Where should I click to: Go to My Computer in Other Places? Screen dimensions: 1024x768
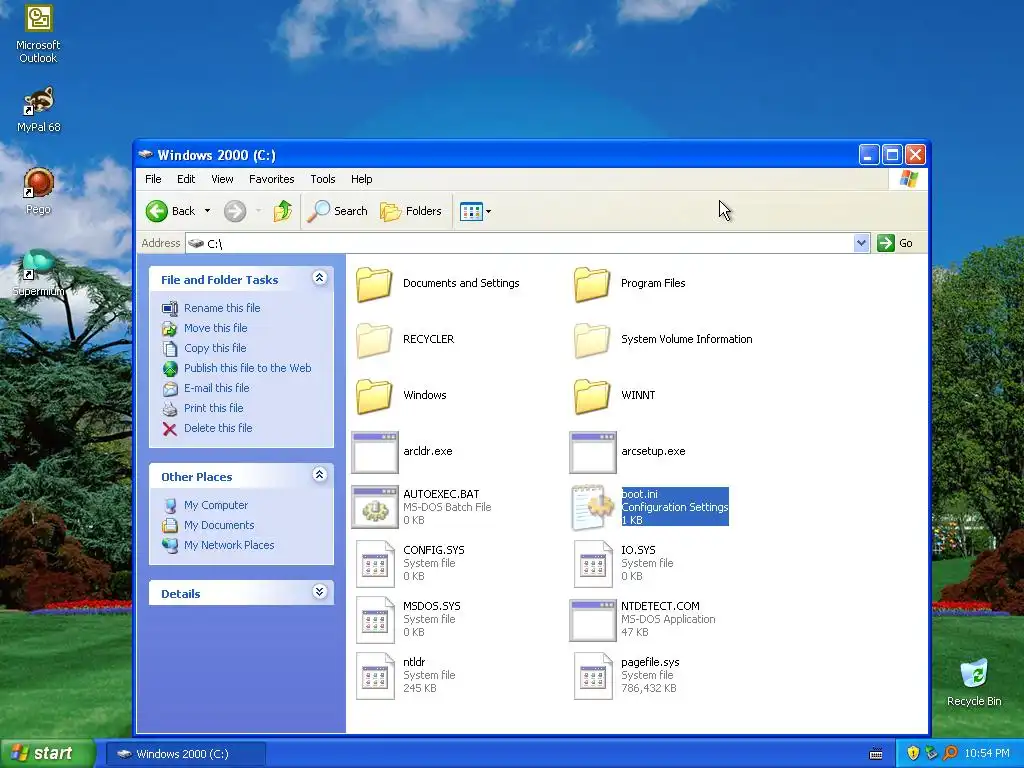pos(216,505)
